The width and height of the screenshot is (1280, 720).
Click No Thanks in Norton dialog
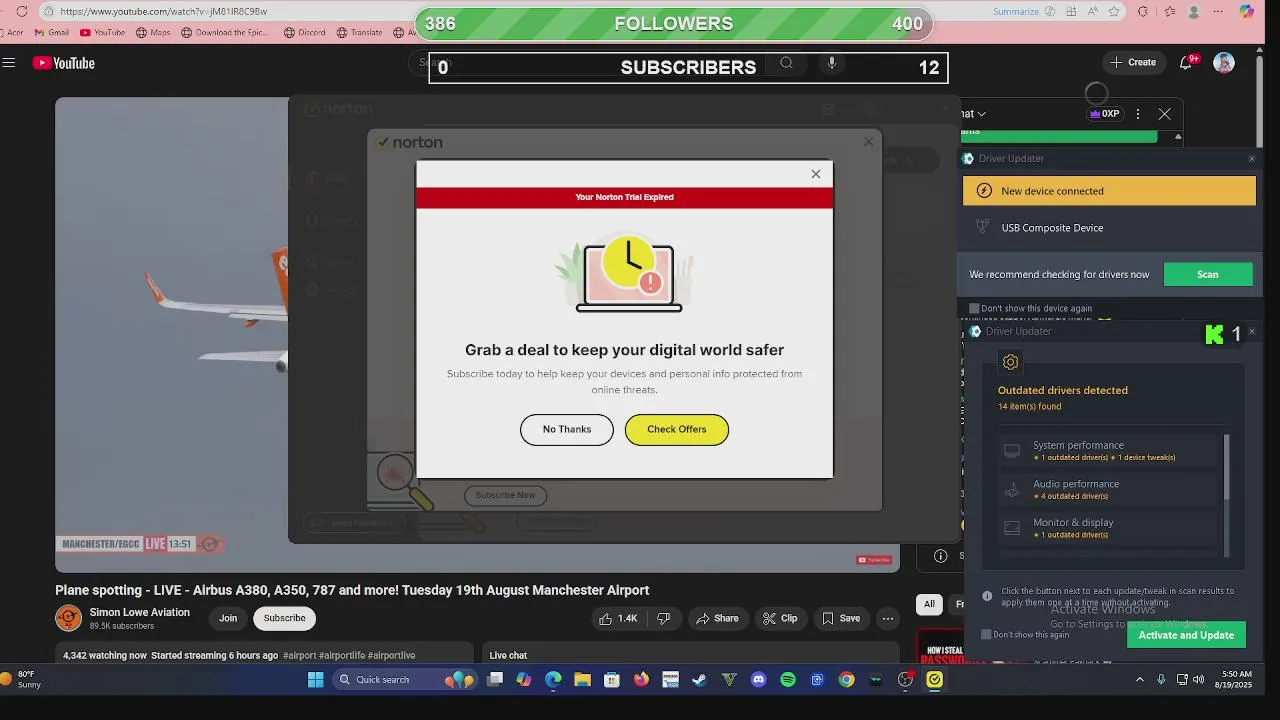tap(567, 429)
